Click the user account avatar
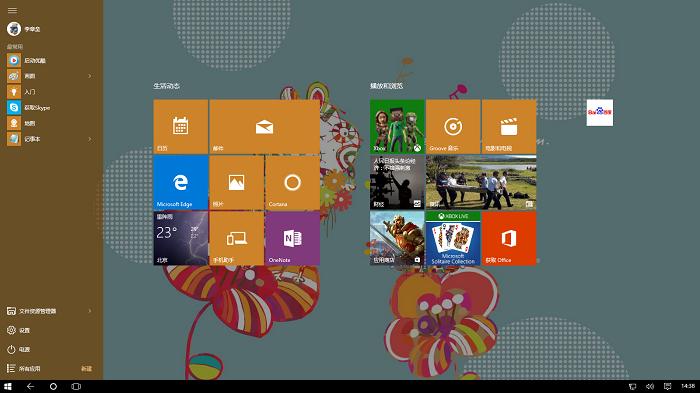This screenshot has height=393, width=700. [x=14, y=29]
